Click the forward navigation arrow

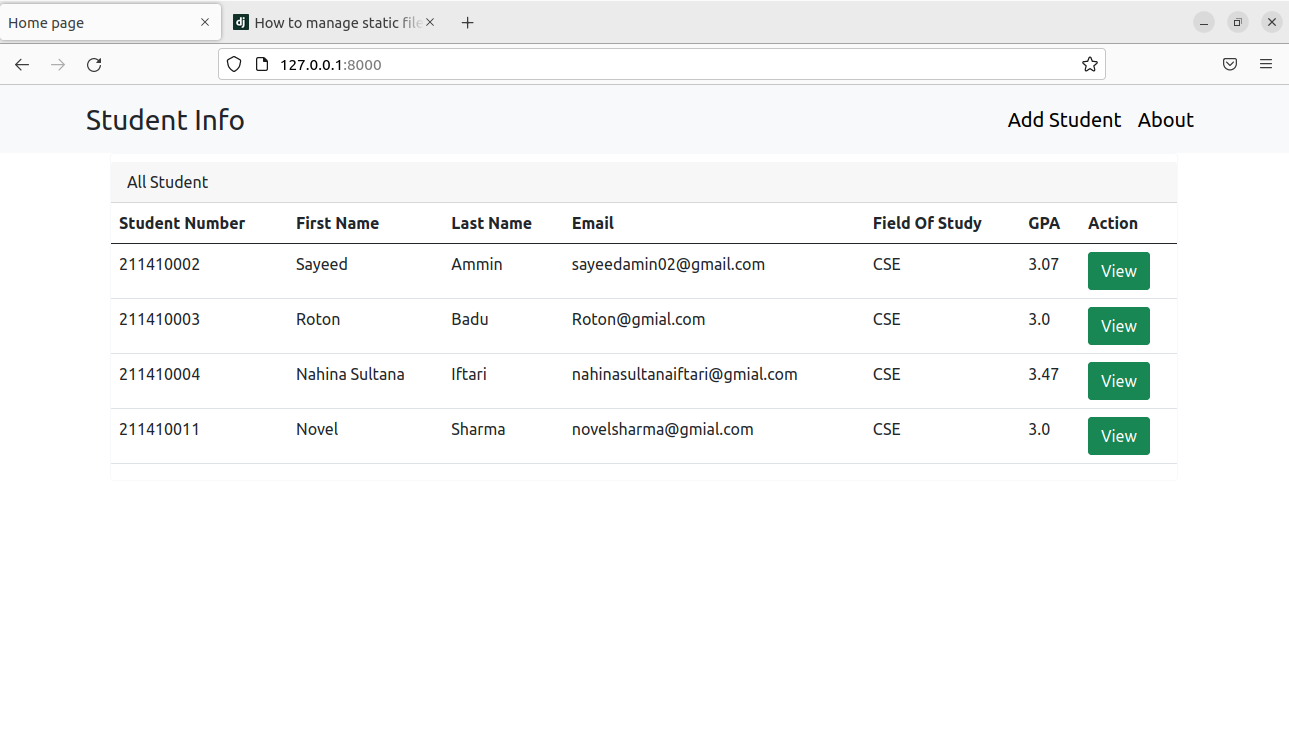coord(57,64)
